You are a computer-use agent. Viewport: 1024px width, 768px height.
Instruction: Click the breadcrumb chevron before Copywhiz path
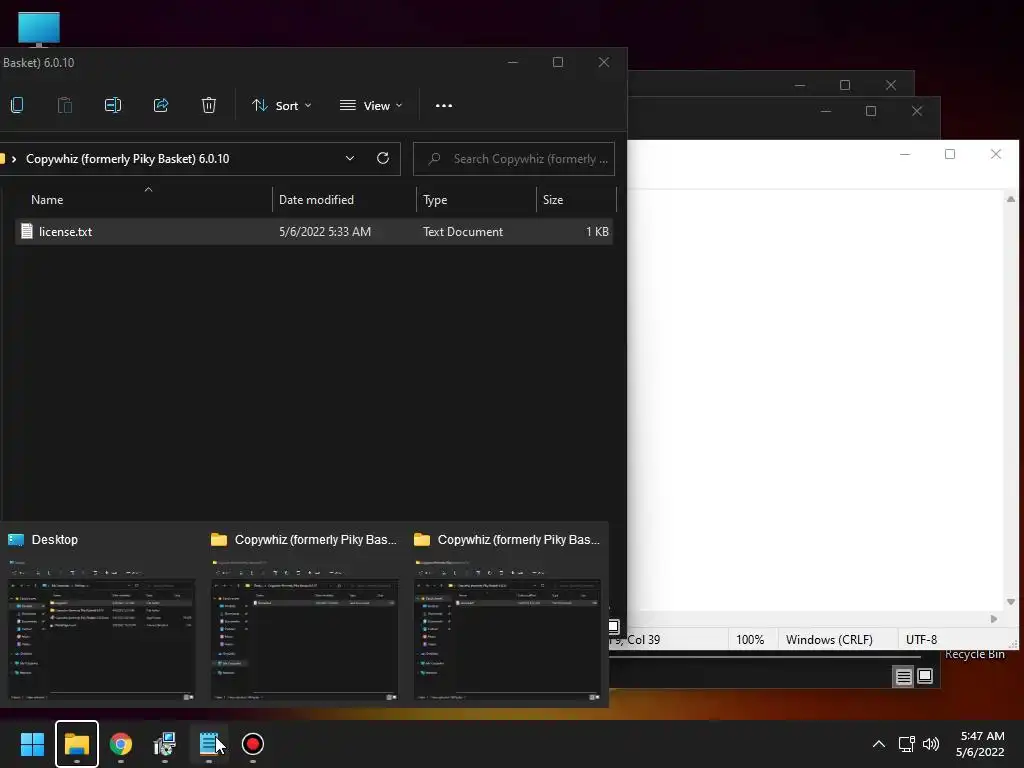tap(14, 159)
